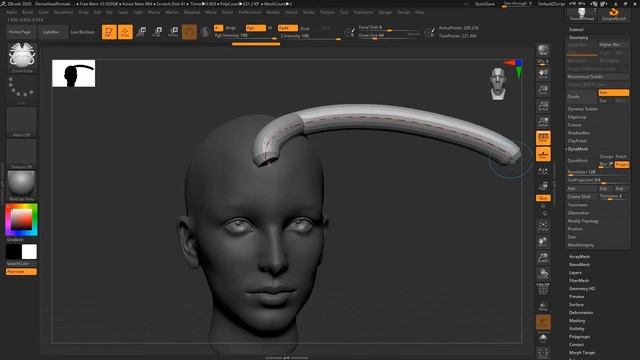640x360 pixels.
Task: Collapse the Geometry section
Action: (578, 37)
